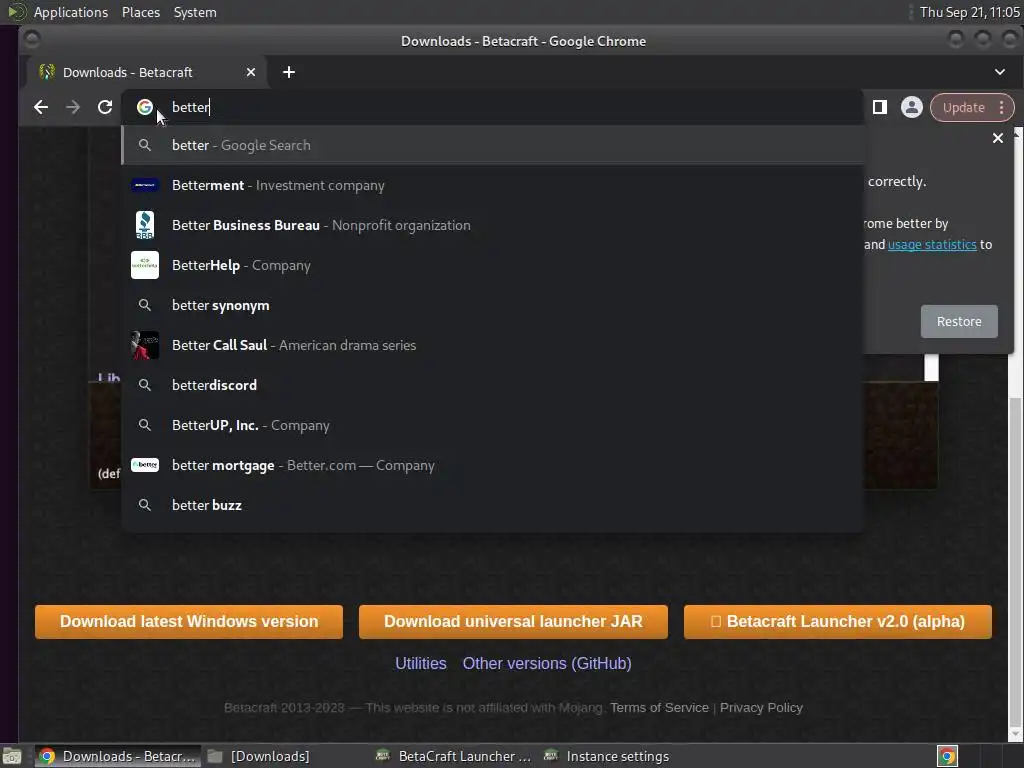Close the Downloads - Betacraft tab

point(251,72)
